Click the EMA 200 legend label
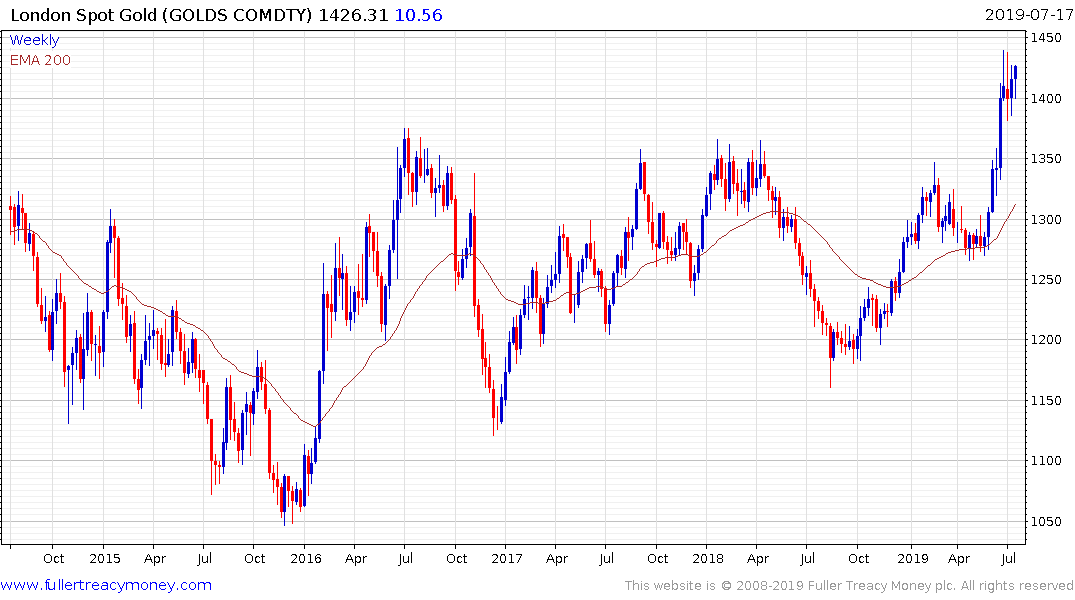The width and height of the screenshot is (1075, 600). click(40, 60)
